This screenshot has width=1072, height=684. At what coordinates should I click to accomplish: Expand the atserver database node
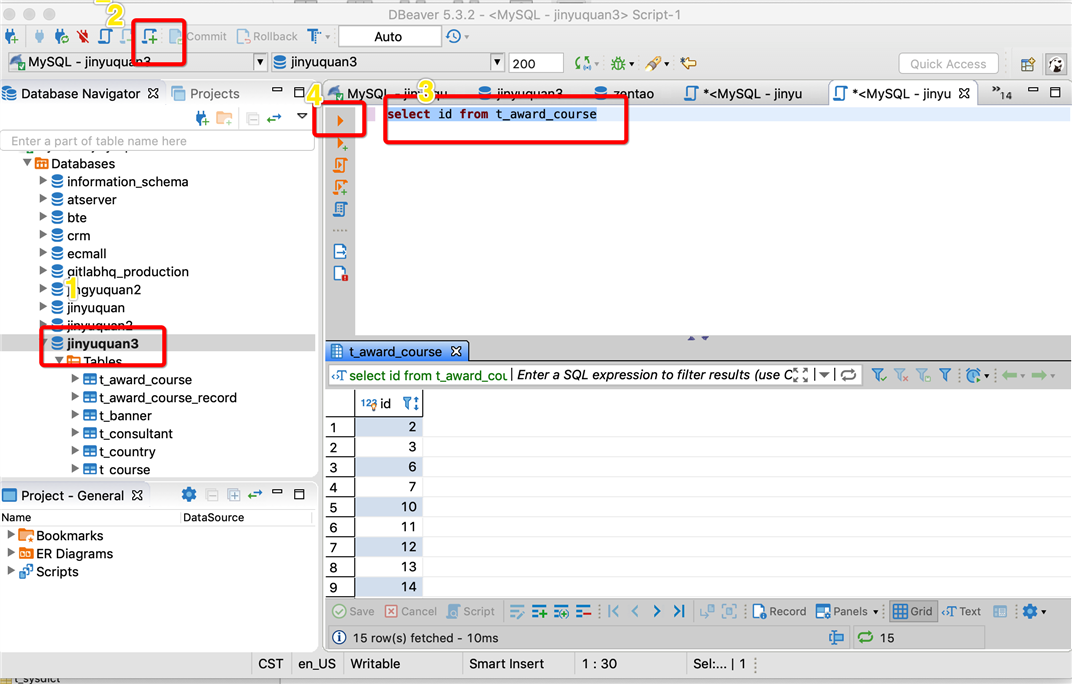tap(43, 198)
